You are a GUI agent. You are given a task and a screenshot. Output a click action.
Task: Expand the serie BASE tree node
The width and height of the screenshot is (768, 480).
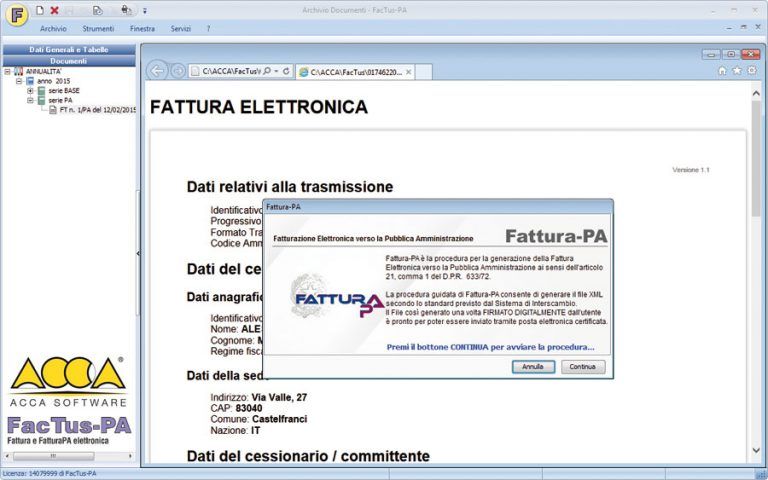[30, 91]
